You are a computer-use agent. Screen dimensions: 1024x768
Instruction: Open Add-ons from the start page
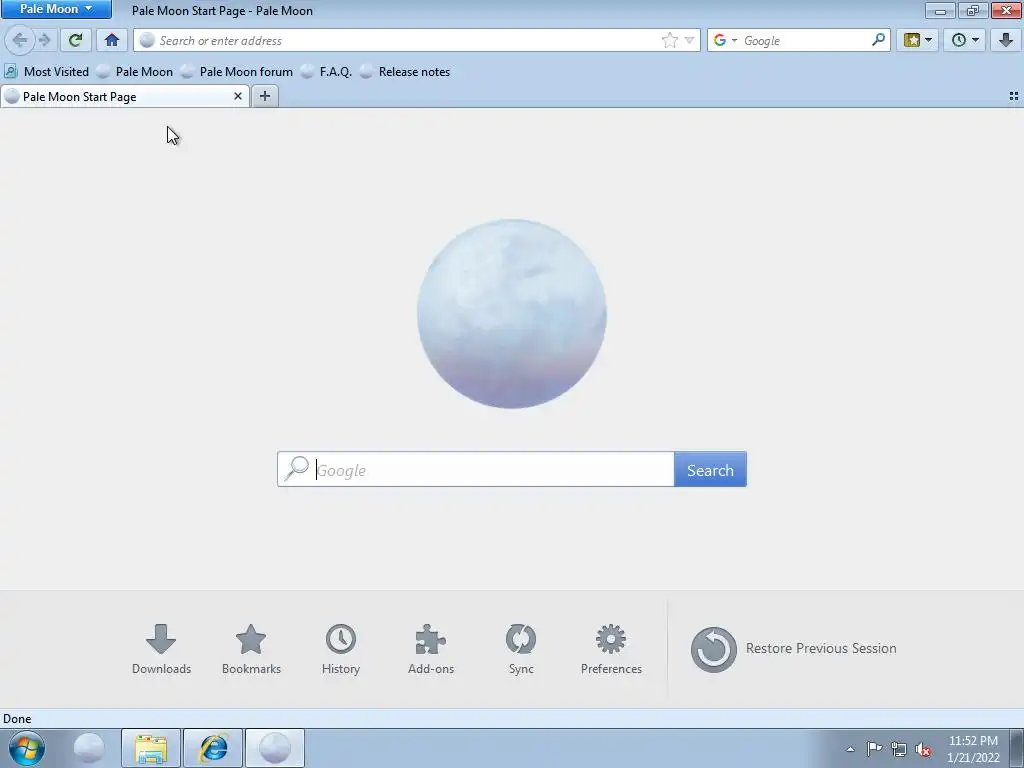pyautogui.click(x=431, y=649)
